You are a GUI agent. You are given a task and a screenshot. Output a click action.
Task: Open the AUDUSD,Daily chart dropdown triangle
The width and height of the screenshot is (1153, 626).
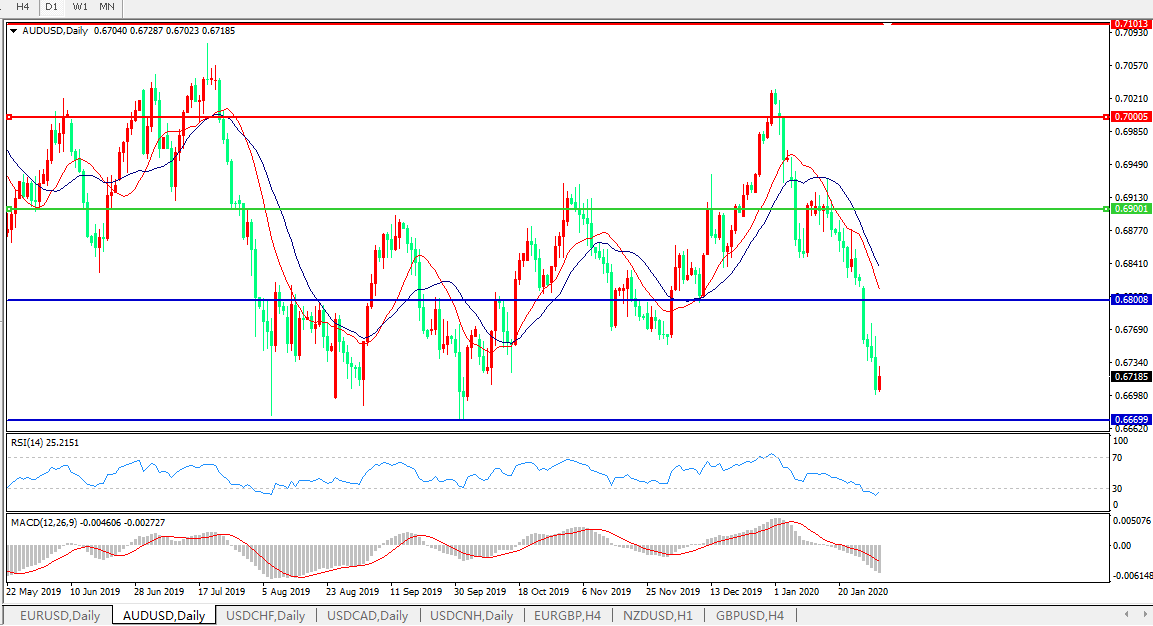point(13,31)
